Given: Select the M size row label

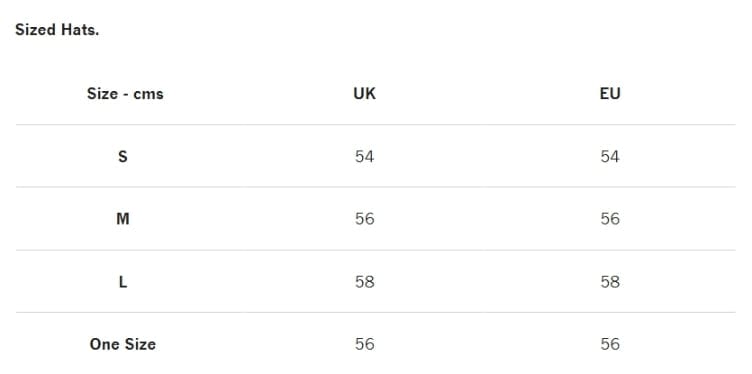Looking at the screenshot, I should point(123,219).
